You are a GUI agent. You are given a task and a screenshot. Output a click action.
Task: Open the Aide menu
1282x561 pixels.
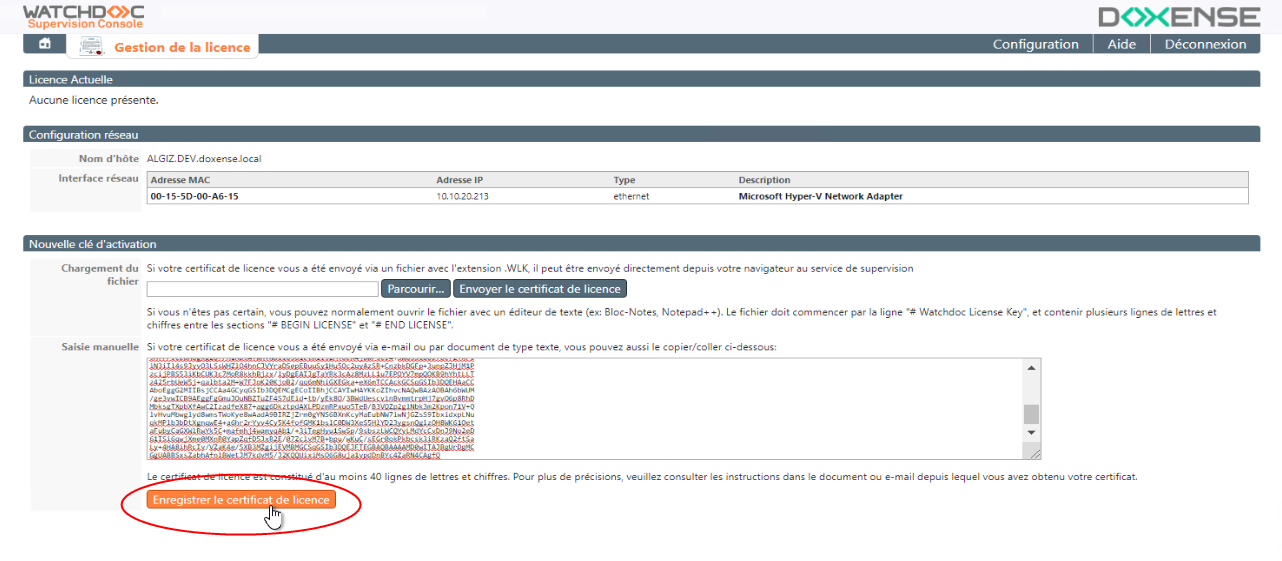click(x=1121, y=44)
